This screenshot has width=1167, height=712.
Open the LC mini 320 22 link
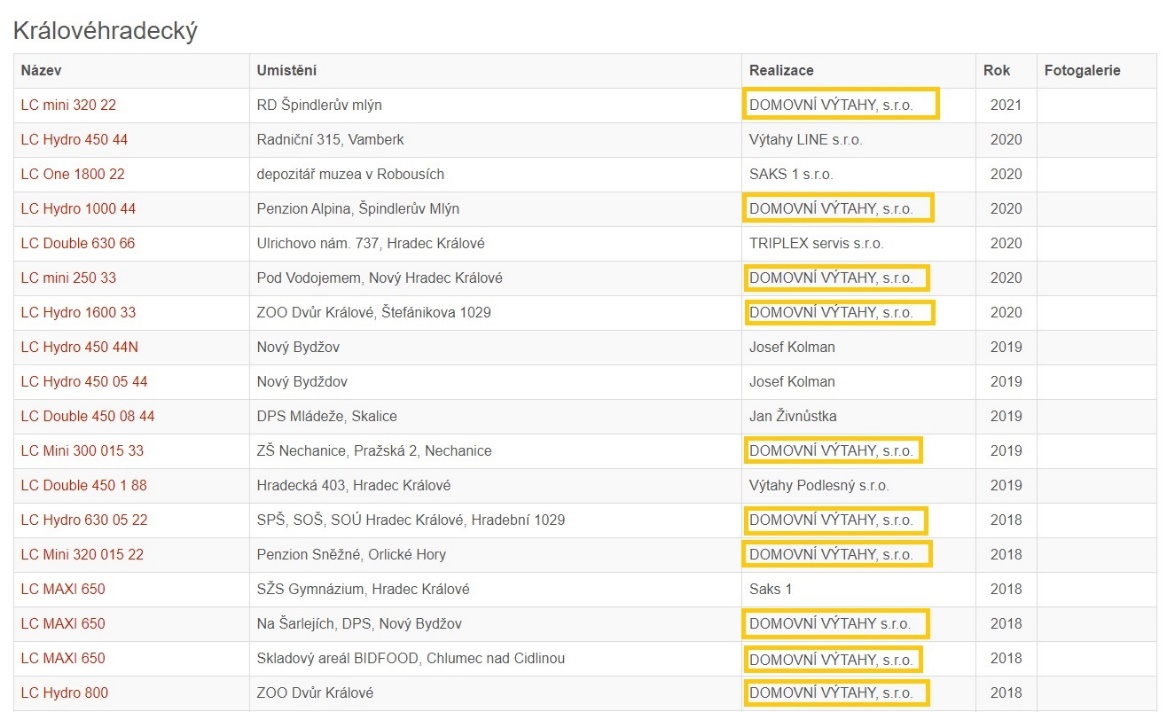point(68,105)
